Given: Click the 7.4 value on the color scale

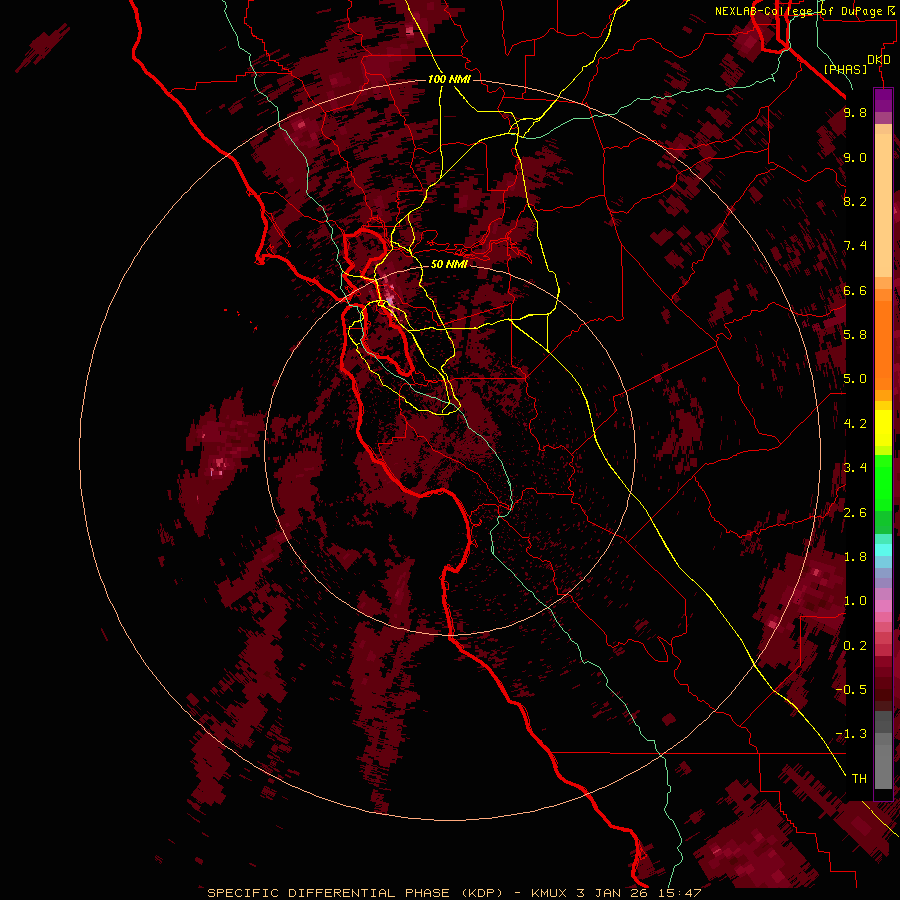Looking at the screenshot, I should click(x=855, y=246).
